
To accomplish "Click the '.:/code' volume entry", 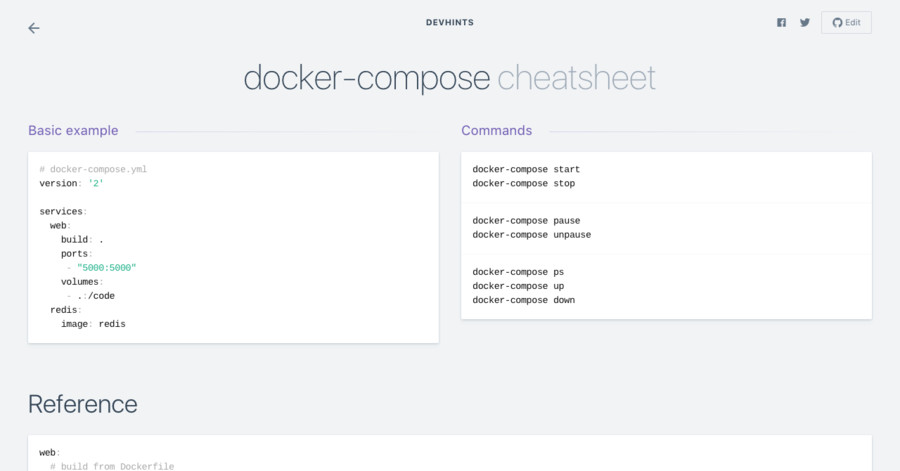I will [x=96, y=296].
